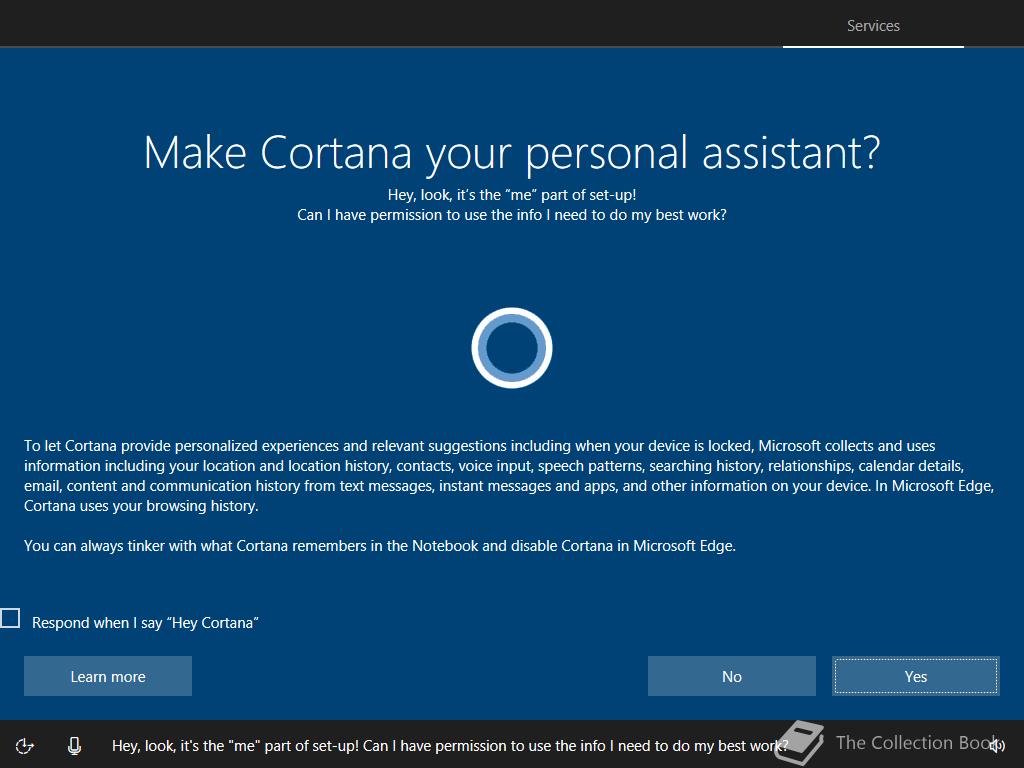
Task: Click heading 'Make Cortana your personal assistant?'
Action: (512, 153)
